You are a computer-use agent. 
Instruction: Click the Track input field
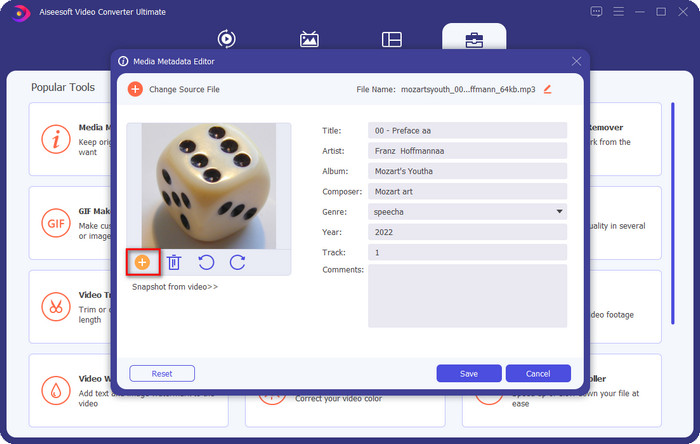tap(467, 253)
